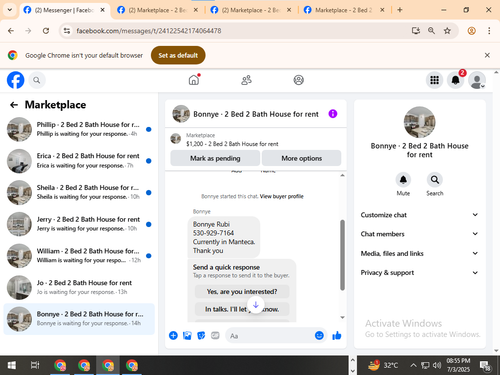
Task: Go back in browser history
Action: pyautogui.click(x=11, y=31)
